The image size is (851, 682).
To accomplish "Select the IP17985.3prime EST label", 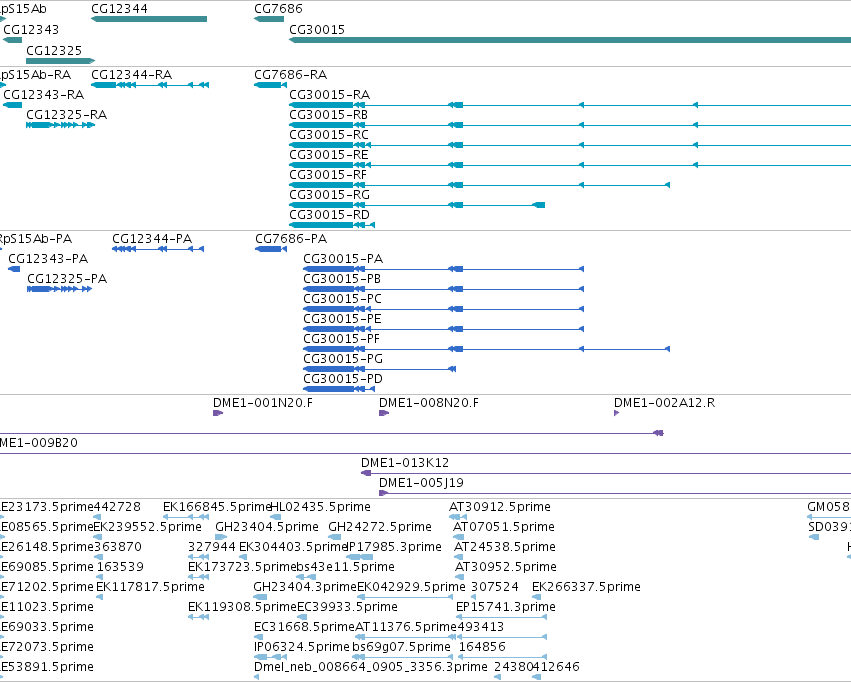I will point(394,547).
